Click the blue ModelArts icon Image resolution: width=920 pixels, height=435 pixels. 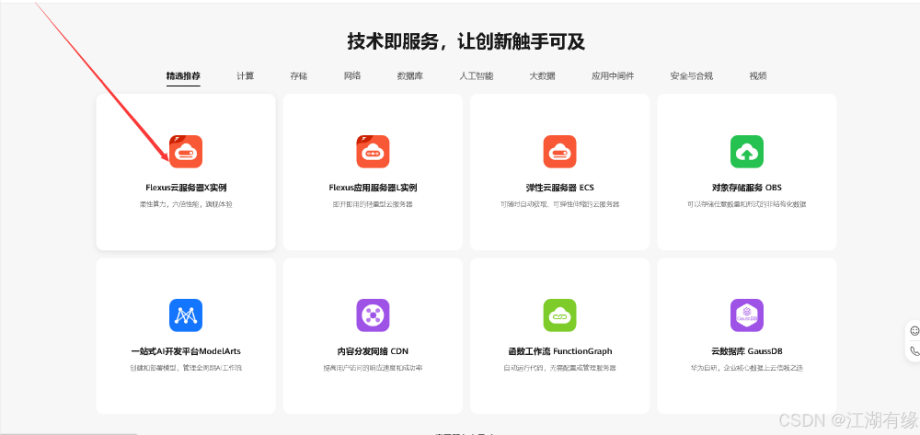pyautogui.click(x=186, y=315)
